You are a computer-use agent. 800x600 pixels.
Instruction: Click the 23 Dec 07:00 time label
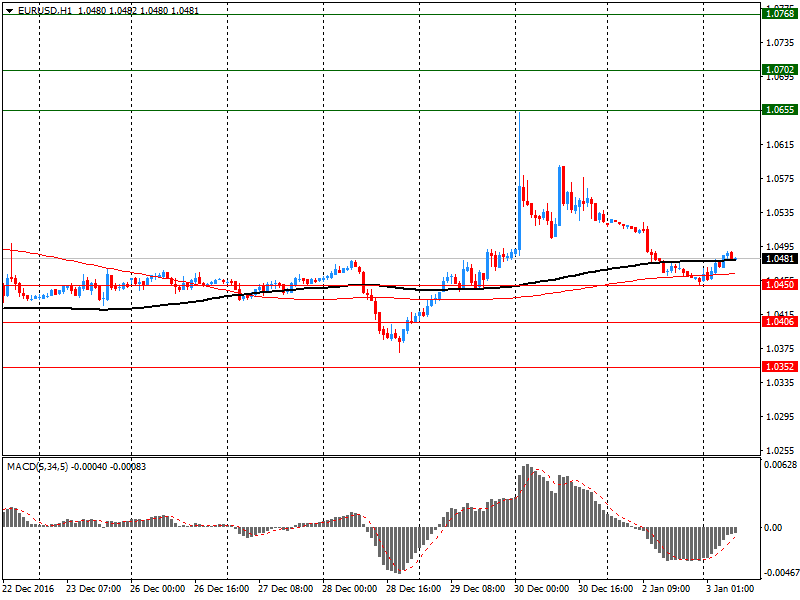click(x=93, y=589)
